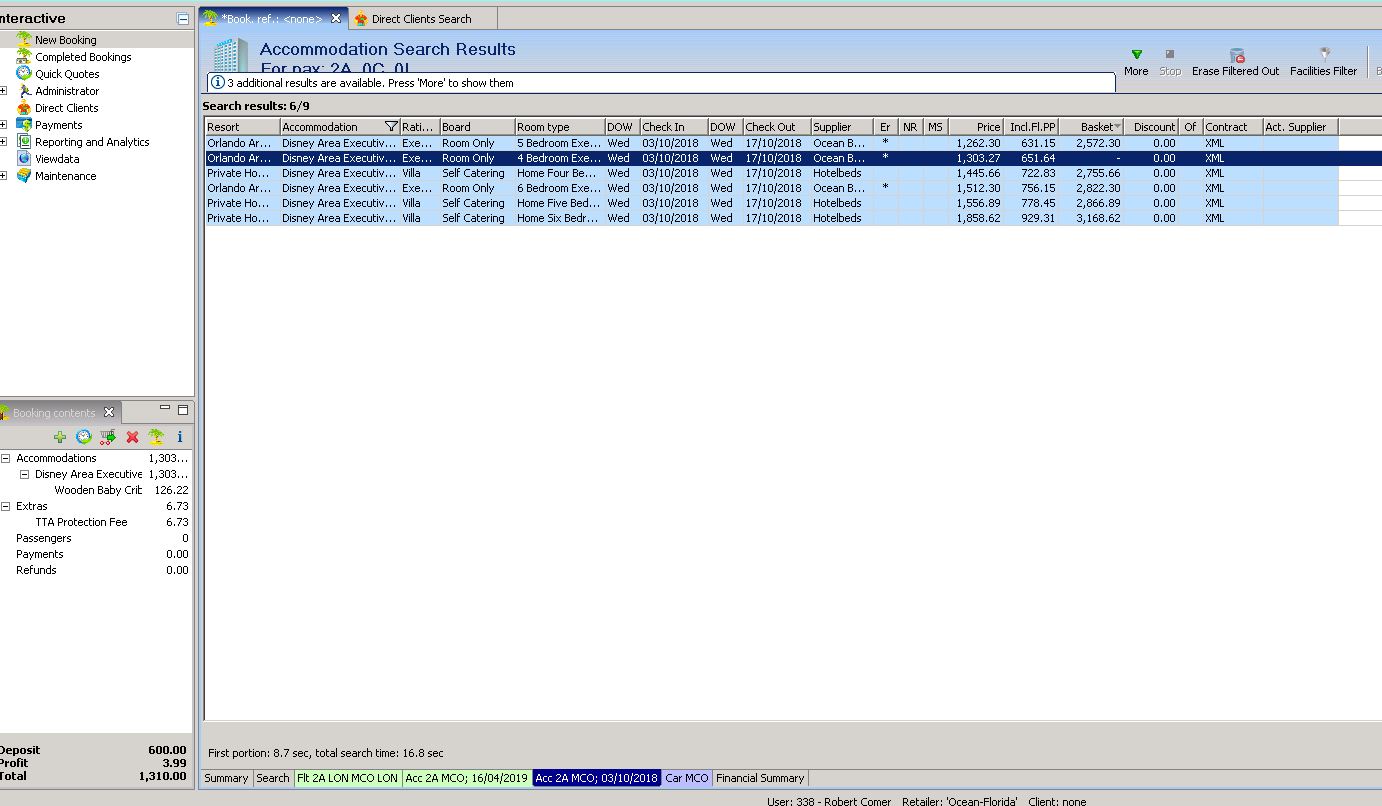Click the Completed Bookings icon in the sidebar
The height and width of the screenshot is (806, 1382).
(x=24, y=57)
